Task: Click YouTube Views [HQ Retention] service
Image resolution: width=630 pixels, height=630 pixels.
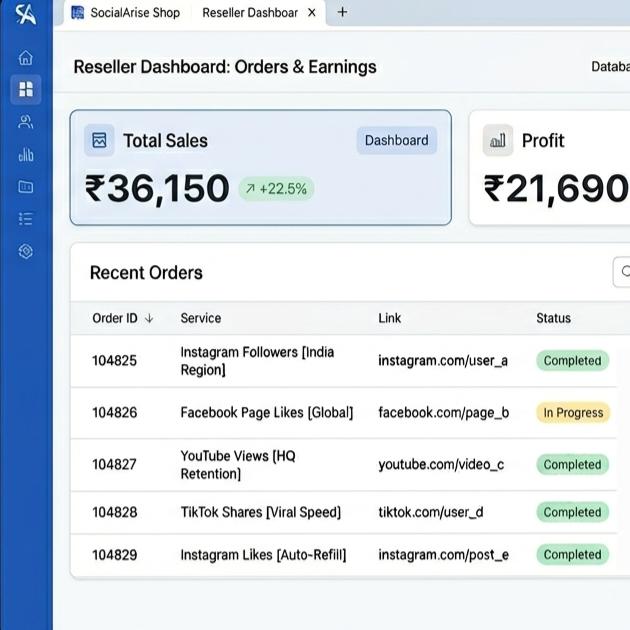Action: click(238, 464)
